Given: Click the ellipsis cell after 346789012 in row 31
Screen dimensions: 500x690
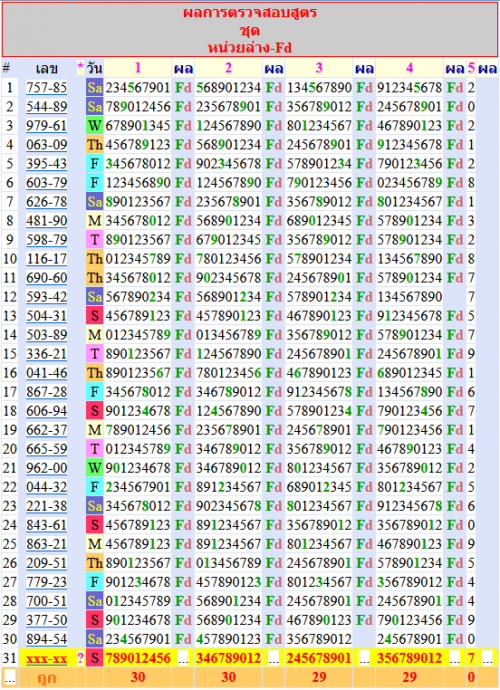Looking at the screenshot, I should point(274,658).
